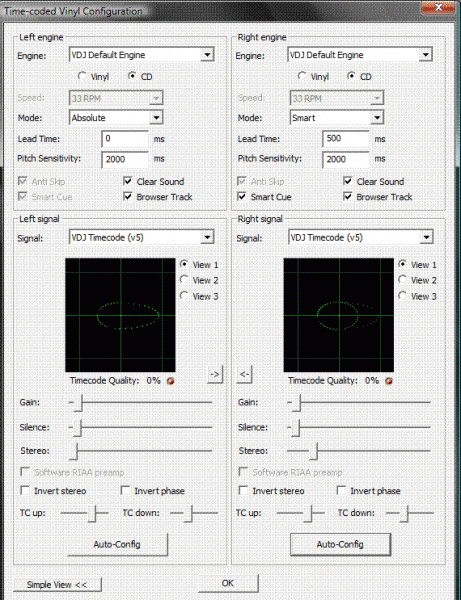
Task: Click the right signal oscilloscope display
Action: (339, 315)
